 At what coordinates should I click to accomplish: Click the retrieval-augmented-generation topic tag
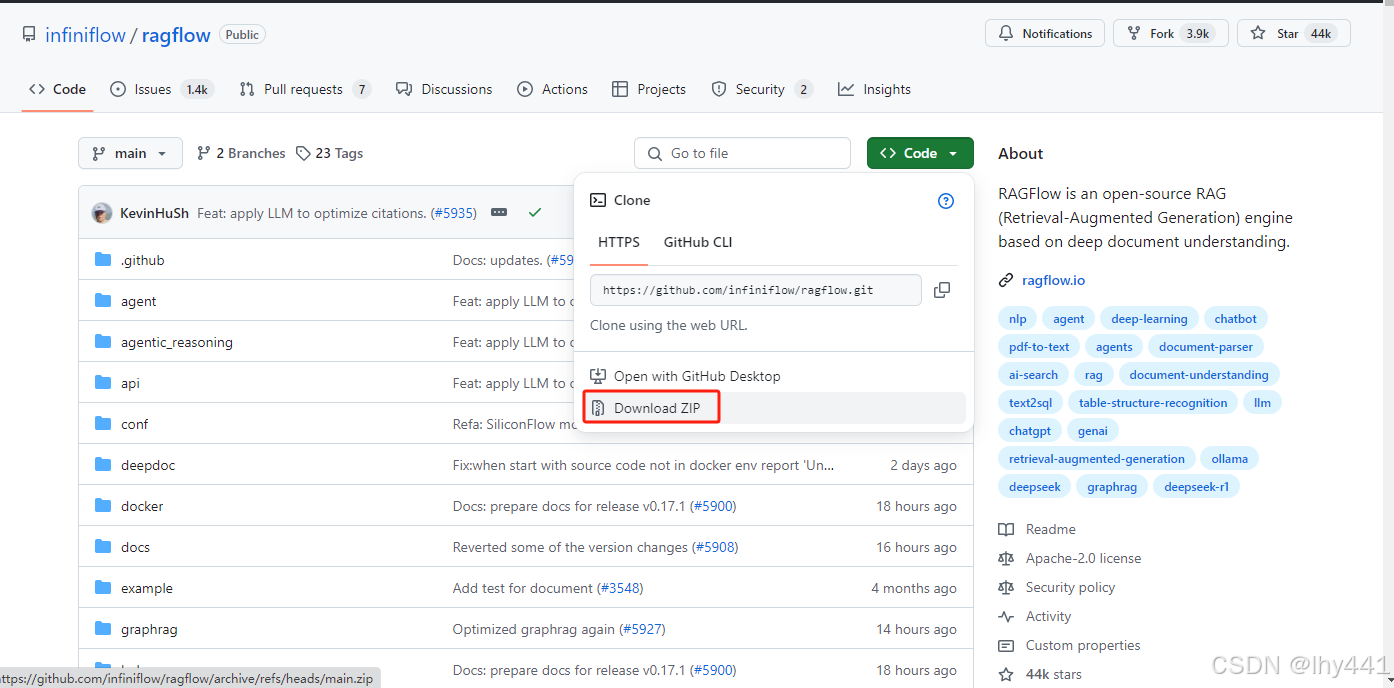pos(1096,459)
